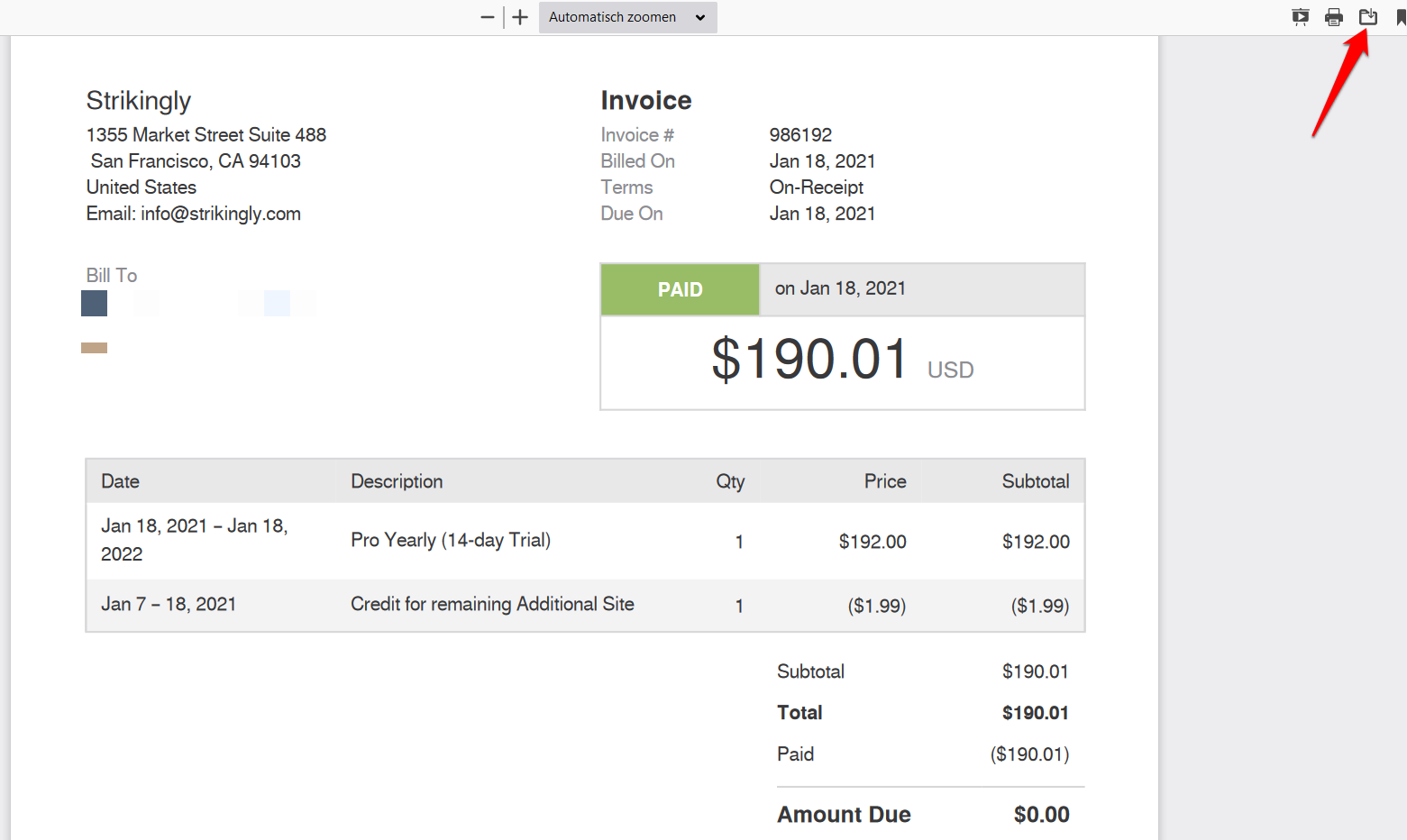Click the Date column header
1407x840 pixels.
(120, 481)
